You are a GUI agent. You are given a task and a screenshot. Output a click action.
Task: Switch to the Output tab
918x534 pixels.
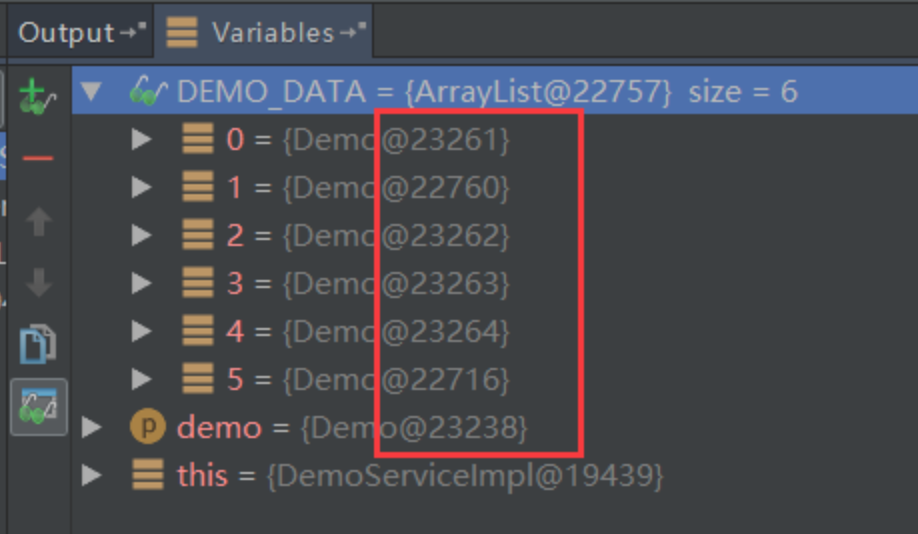[x=81, y=32]
